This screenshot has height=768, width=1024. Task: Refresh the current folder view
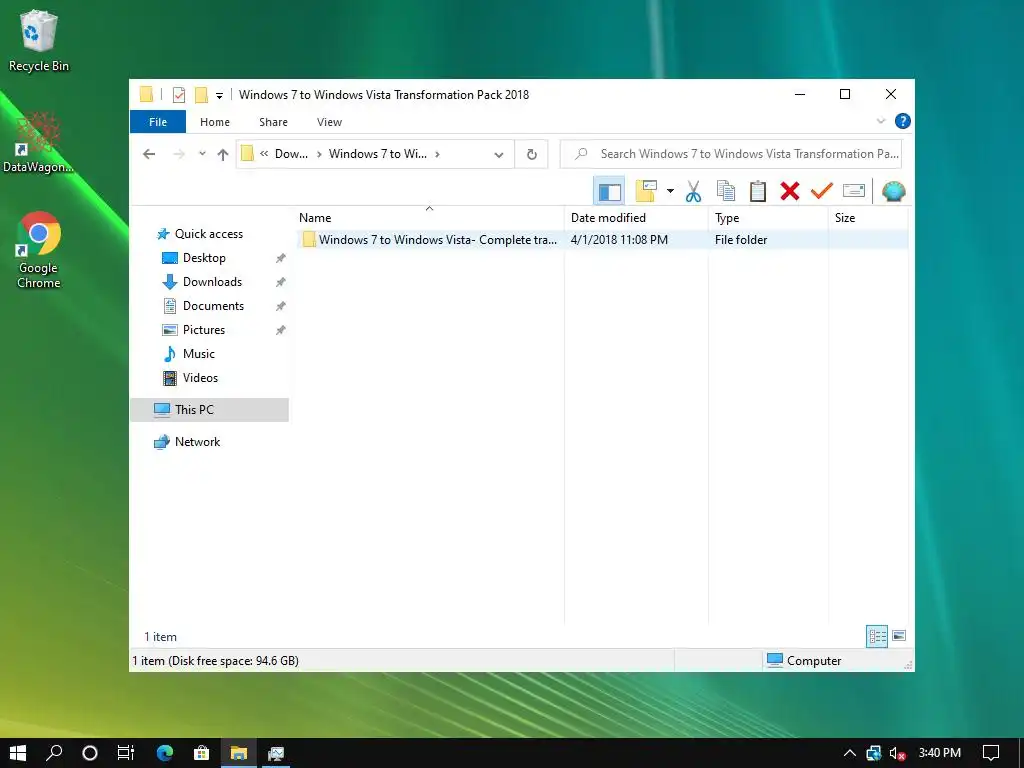(532, 154)
